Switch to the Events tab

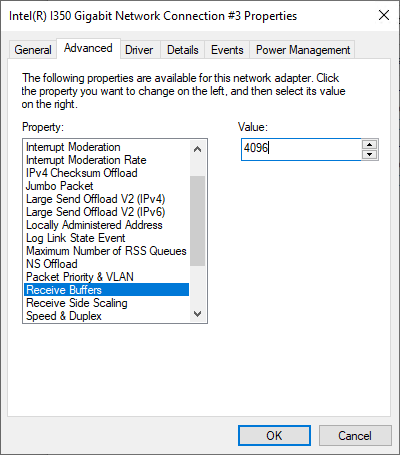[x=227, y=50]
